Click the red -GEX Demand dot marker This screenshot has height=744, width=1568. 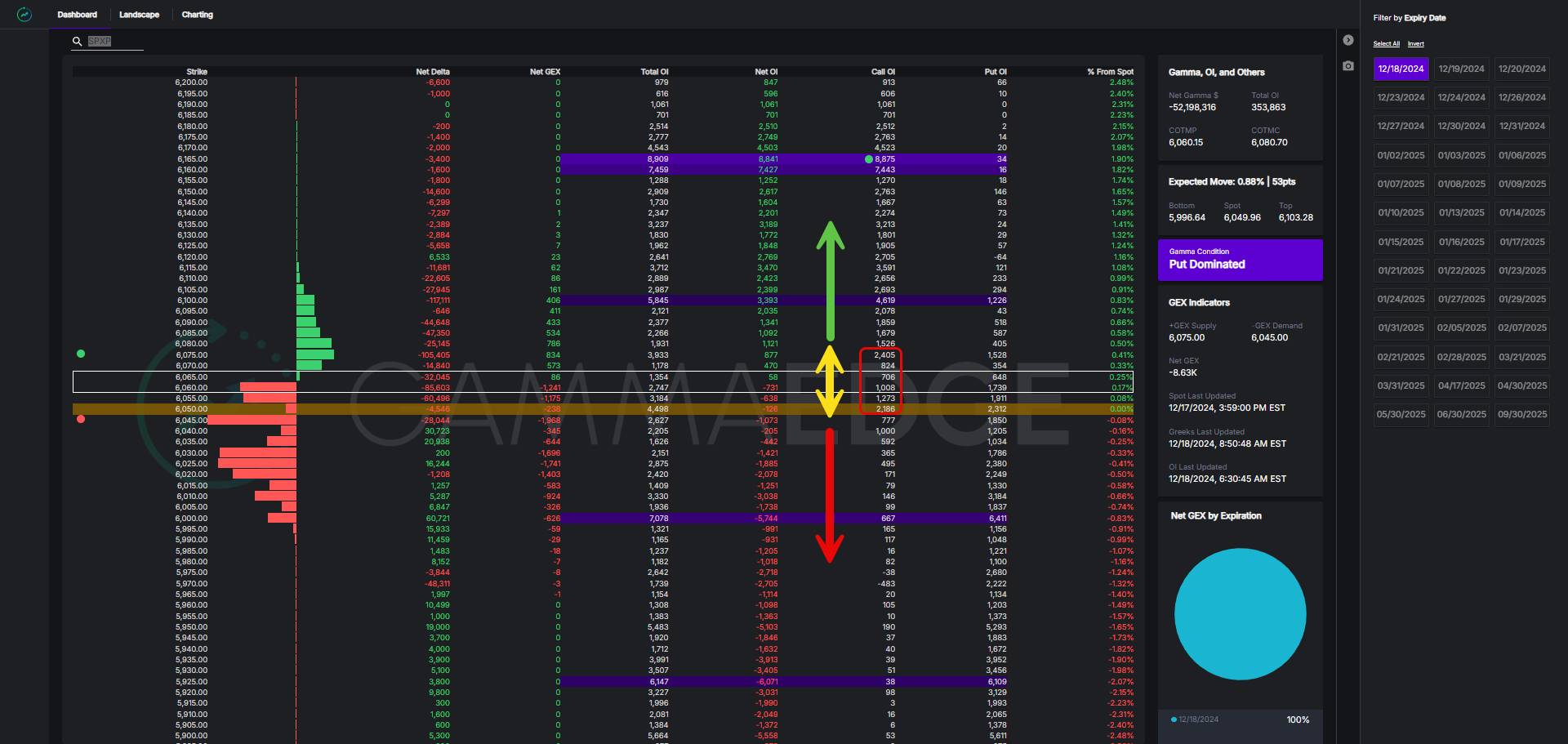pyautogui.click(x=81, y=419)
